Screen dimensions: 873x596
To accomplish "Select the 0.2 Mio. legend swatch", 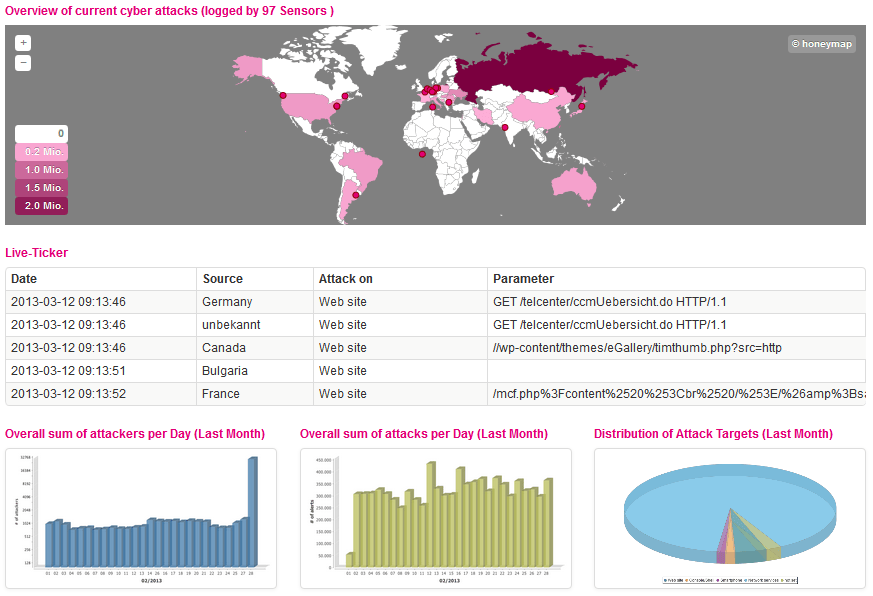I will (x=41, y=152).
